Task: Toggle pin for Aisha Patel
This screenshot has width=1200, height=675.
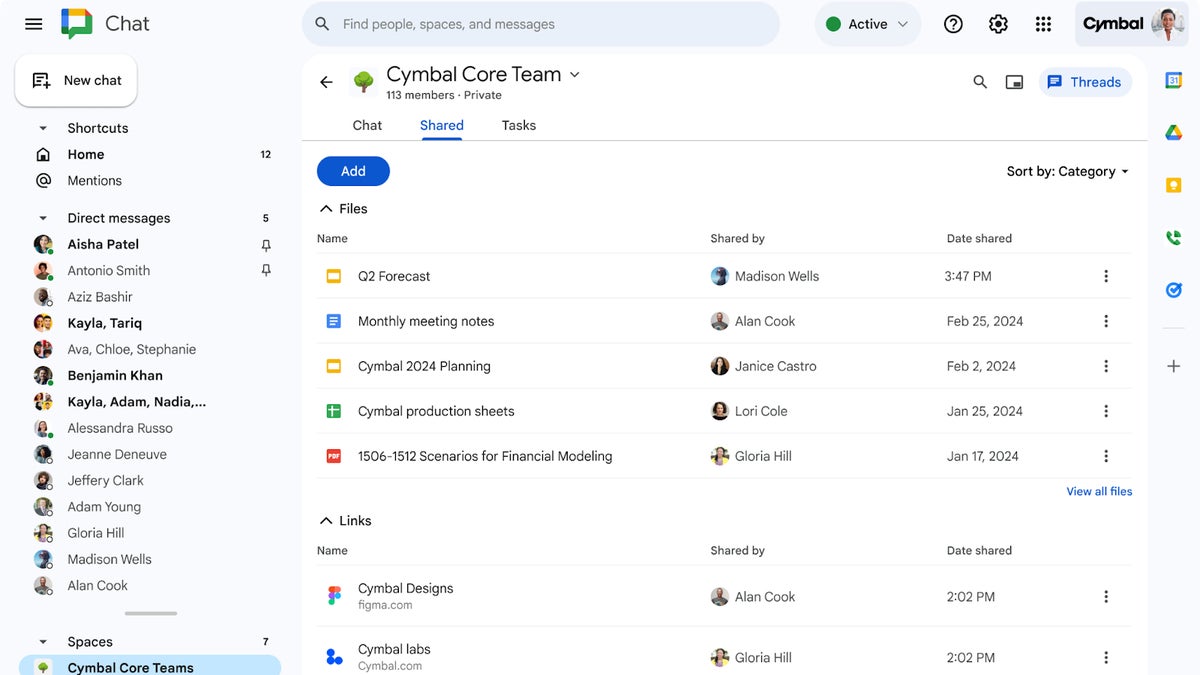Action: click(266, 244)
